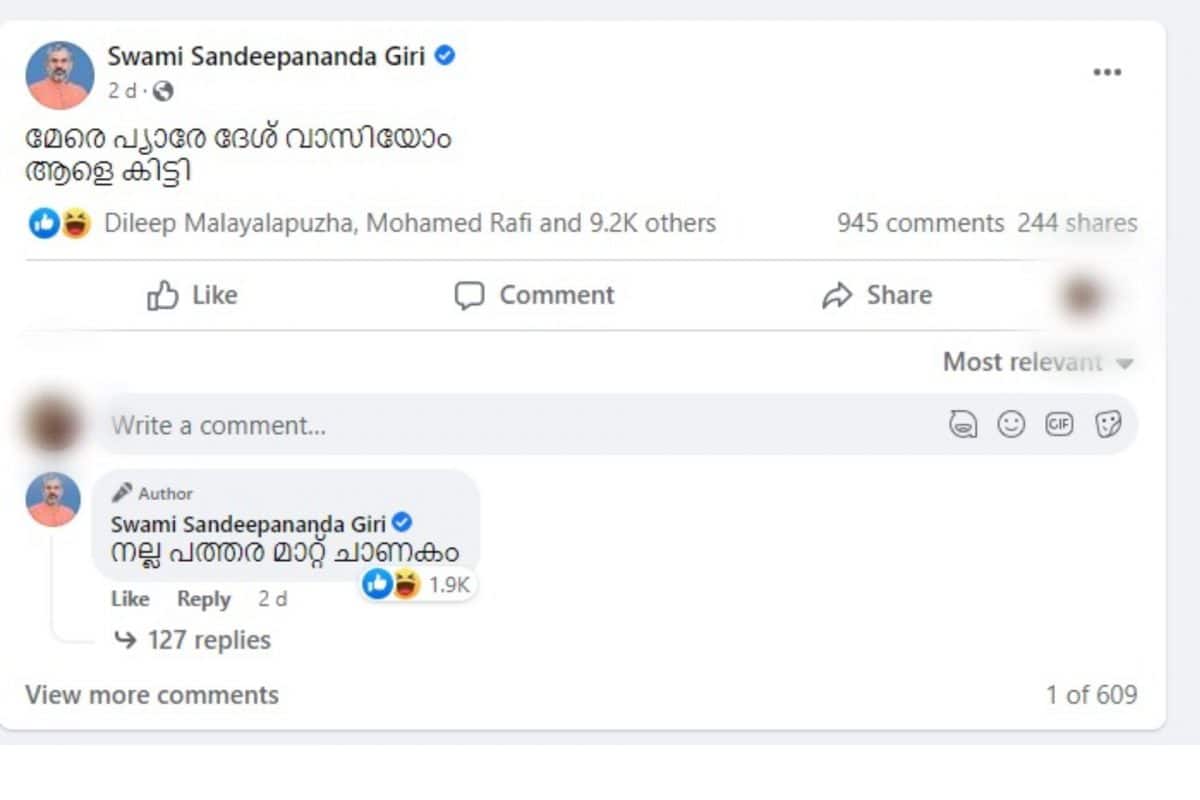Open the Most relevant sort dropdown
This screenshot has width=1200, height=800.
click(1038, 362)
